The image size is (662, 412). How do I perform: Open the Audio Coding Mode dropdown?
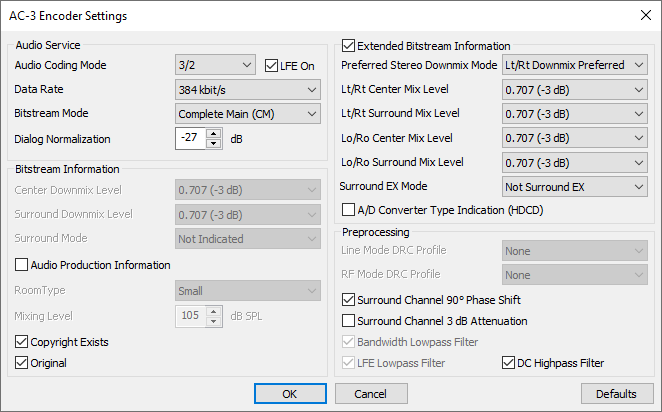[x=215, y=65]
